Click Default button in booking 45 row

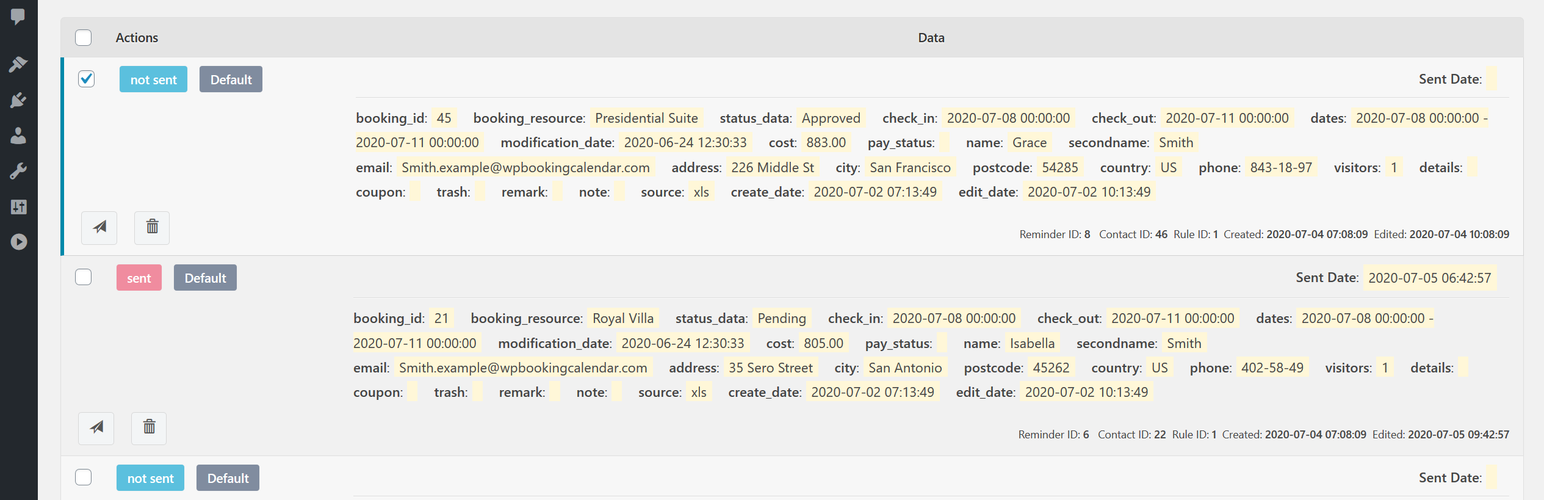pos(231,79)
